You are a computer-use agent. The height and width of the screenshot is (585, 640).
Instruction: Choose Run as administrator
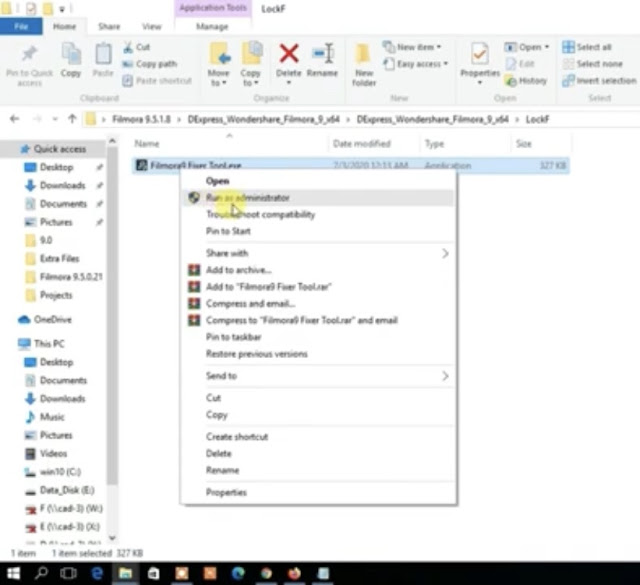319,198
